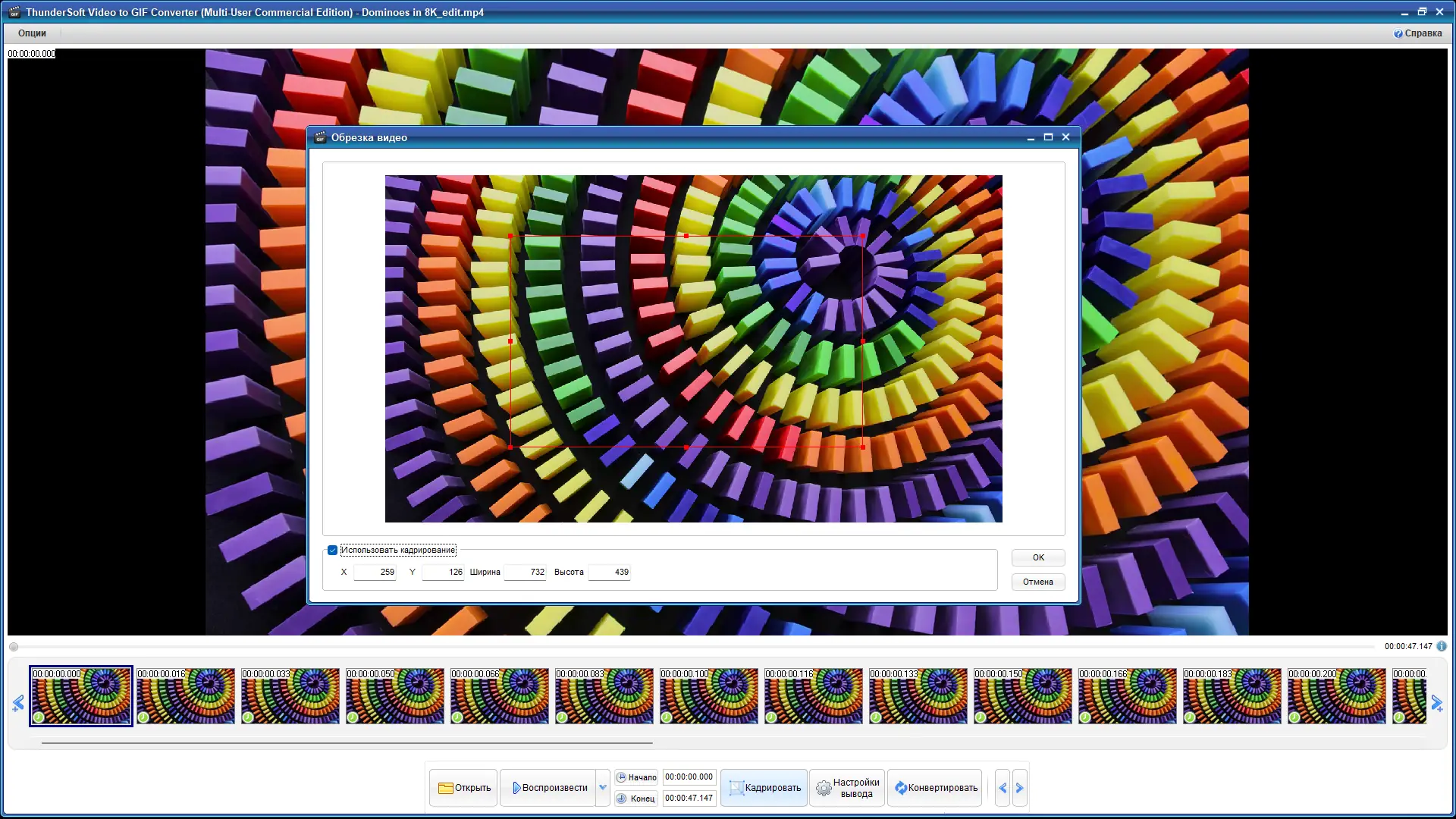
Task: Open the Справка help menu
Action: (1417, 33)
